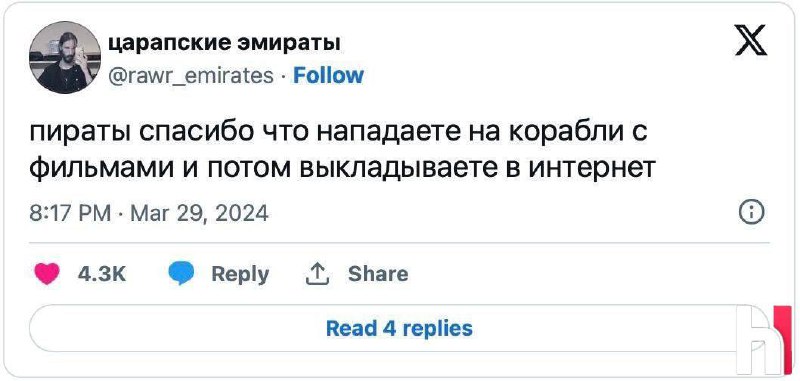Click the tweet text about пираты
800x381 pixels.
tap(342, 151)
